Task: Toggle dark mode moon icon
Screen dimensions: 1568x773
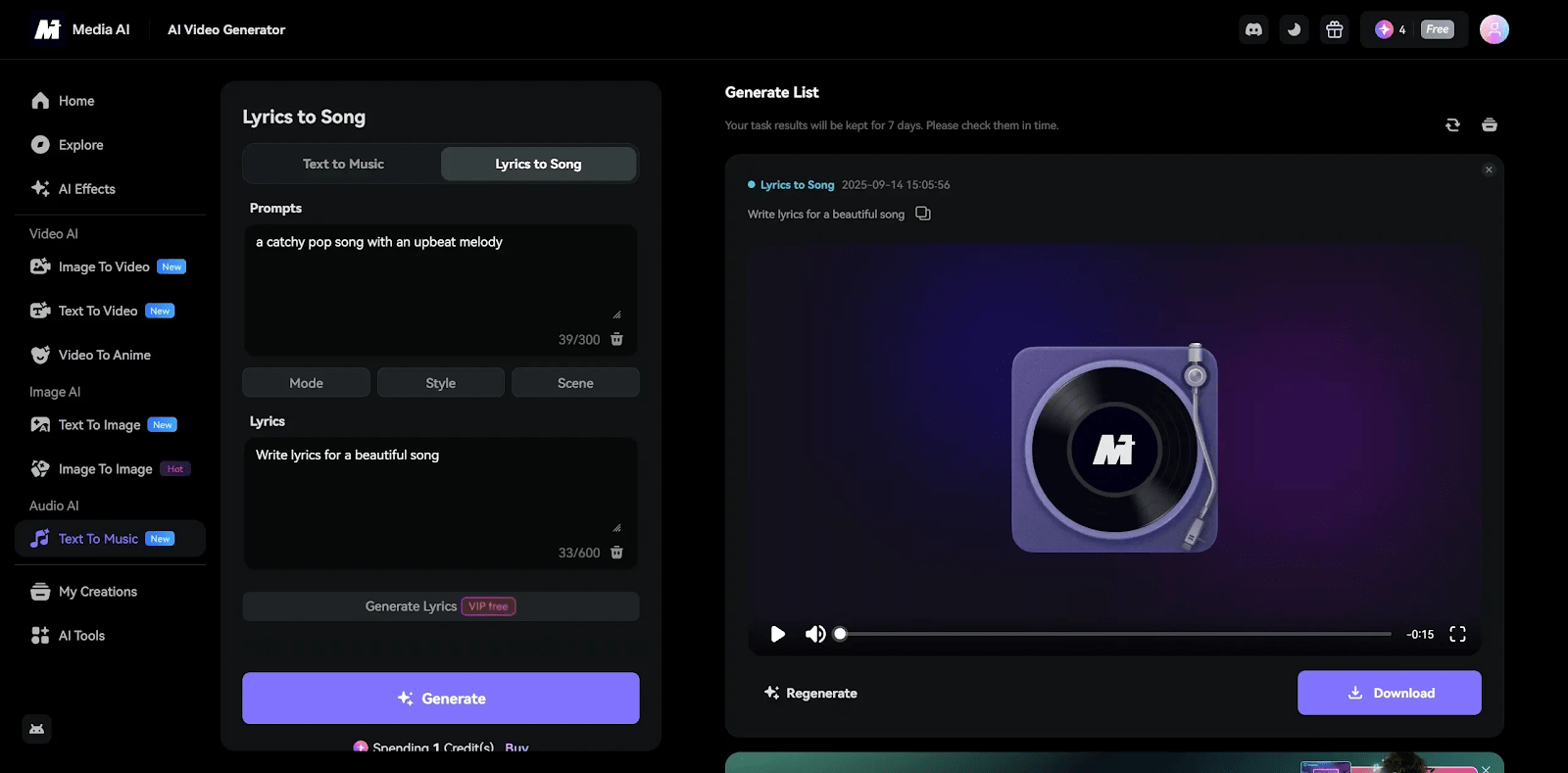Action: click(1294, 29)
